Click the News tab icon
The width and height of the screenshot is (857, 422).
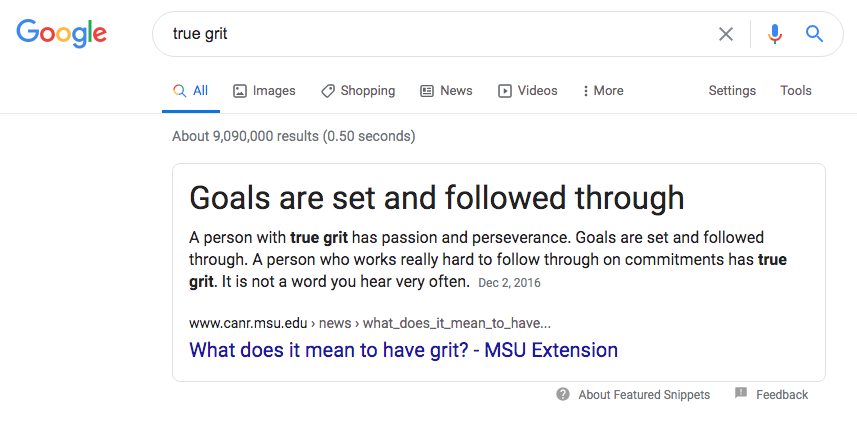click(427, 91)
